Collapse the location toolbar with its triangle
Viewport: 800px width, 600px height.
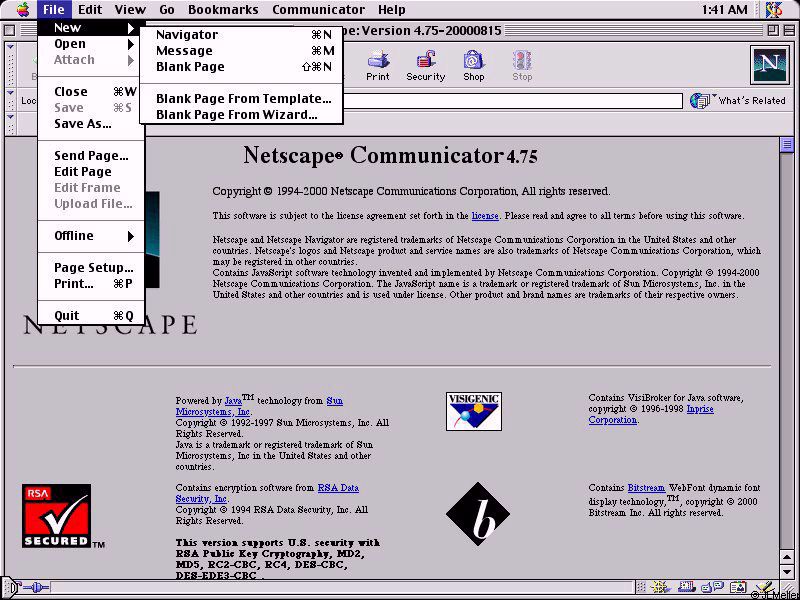click(x=10, y=93)
